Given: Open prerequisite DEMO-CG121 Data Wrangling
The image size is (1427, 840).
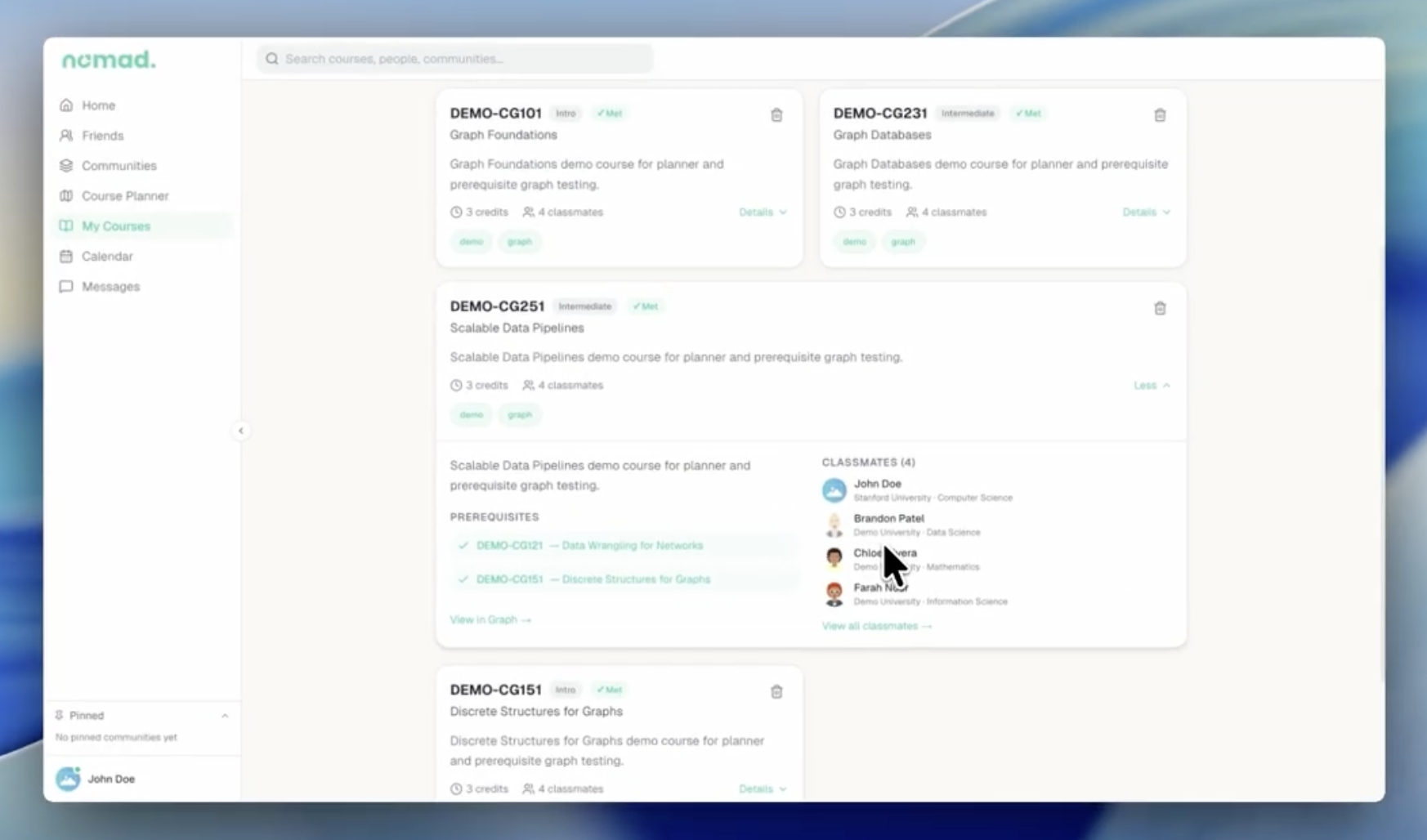Looking at the screenshot, I should click(x=624, y=546).
